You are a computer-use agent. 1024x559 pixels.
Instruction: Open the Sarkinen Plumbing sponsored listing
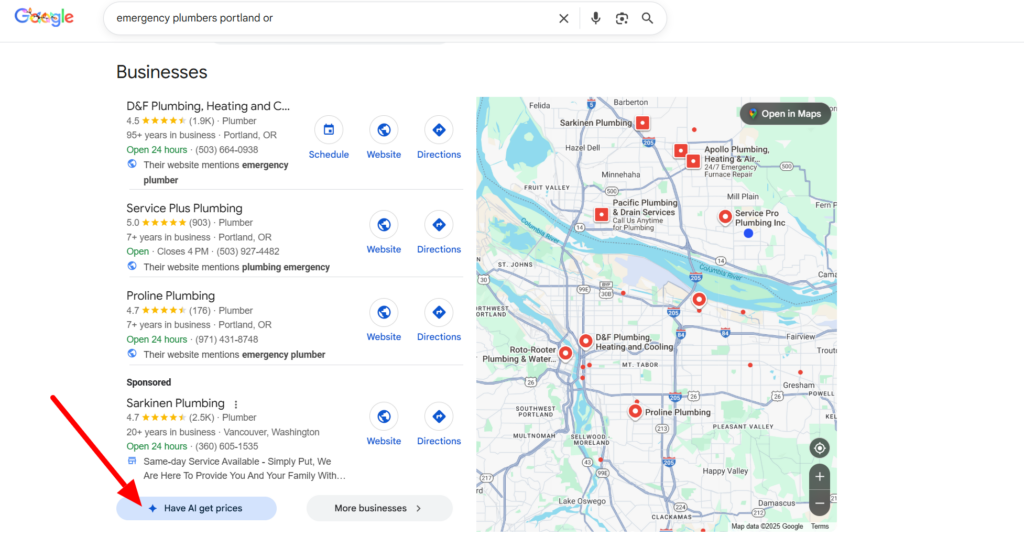pos(175,403)
